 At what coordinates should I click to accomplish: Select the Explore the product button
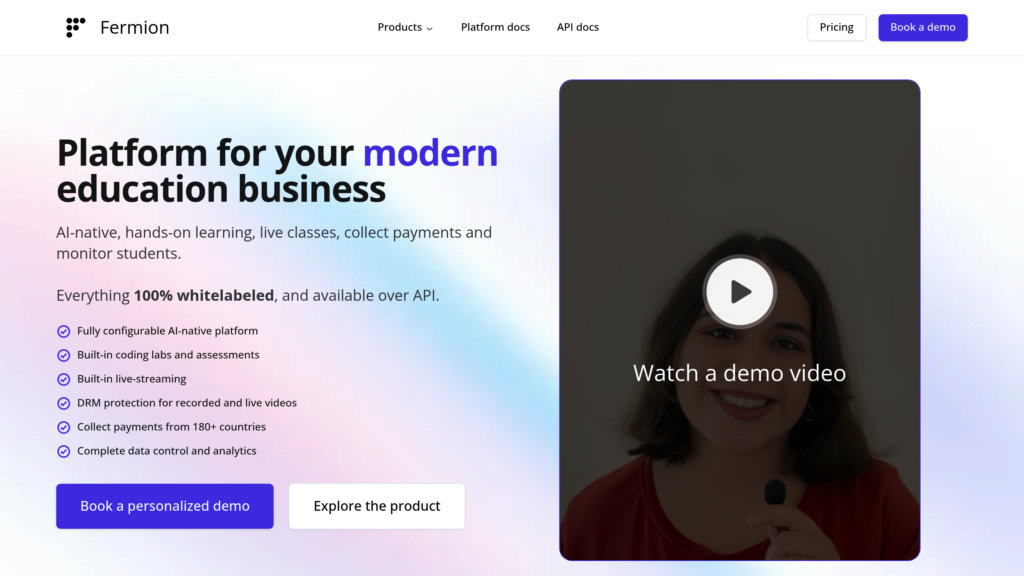point(377,506)
